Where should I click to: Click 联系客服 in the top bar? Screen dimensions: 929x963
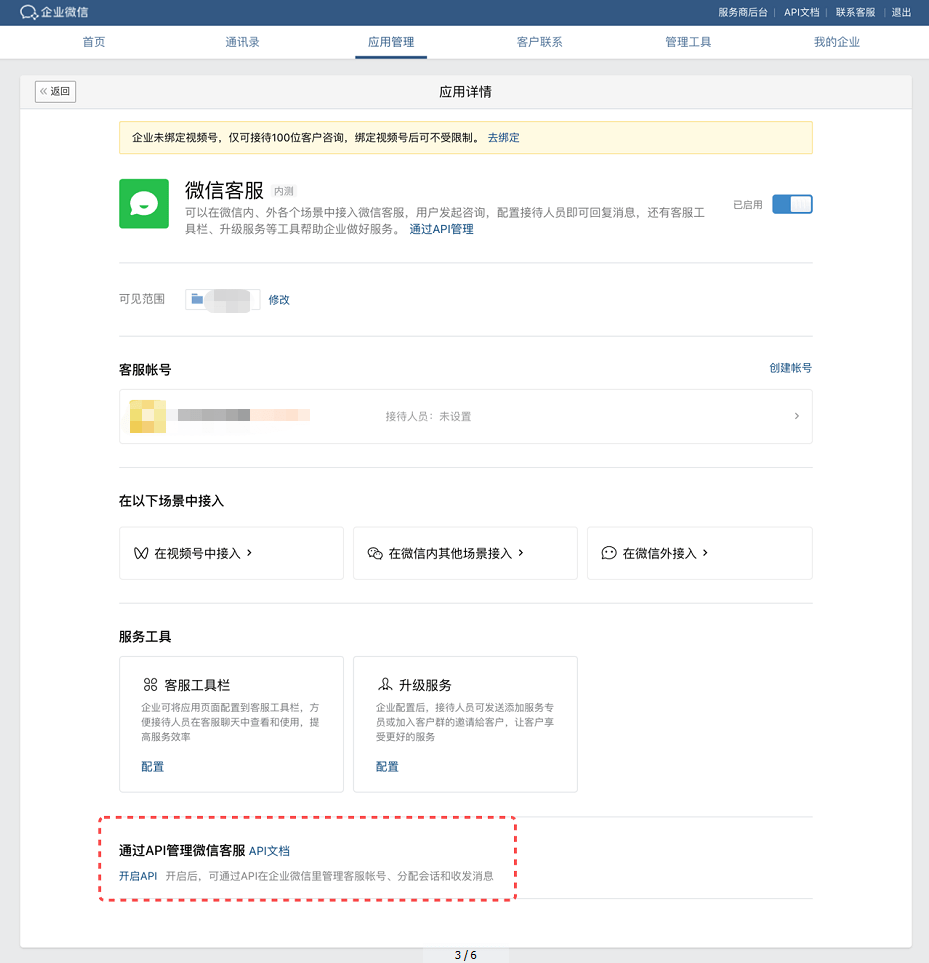[x=855, y=12]
